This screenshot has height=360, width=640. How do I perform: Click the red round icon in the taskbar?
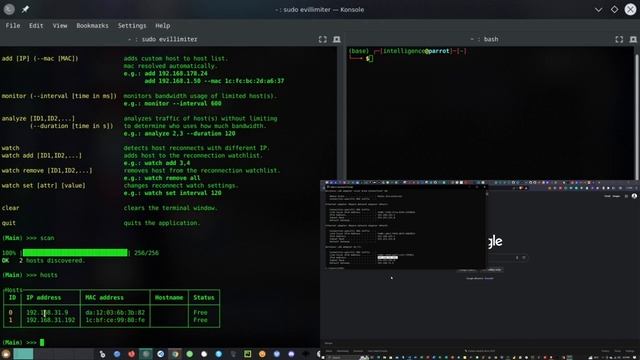point(131,354)
